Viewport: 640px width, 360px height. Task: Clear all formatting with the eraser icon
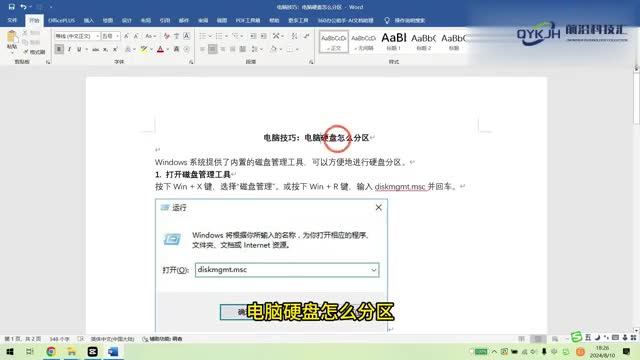(x=167, y=36)
